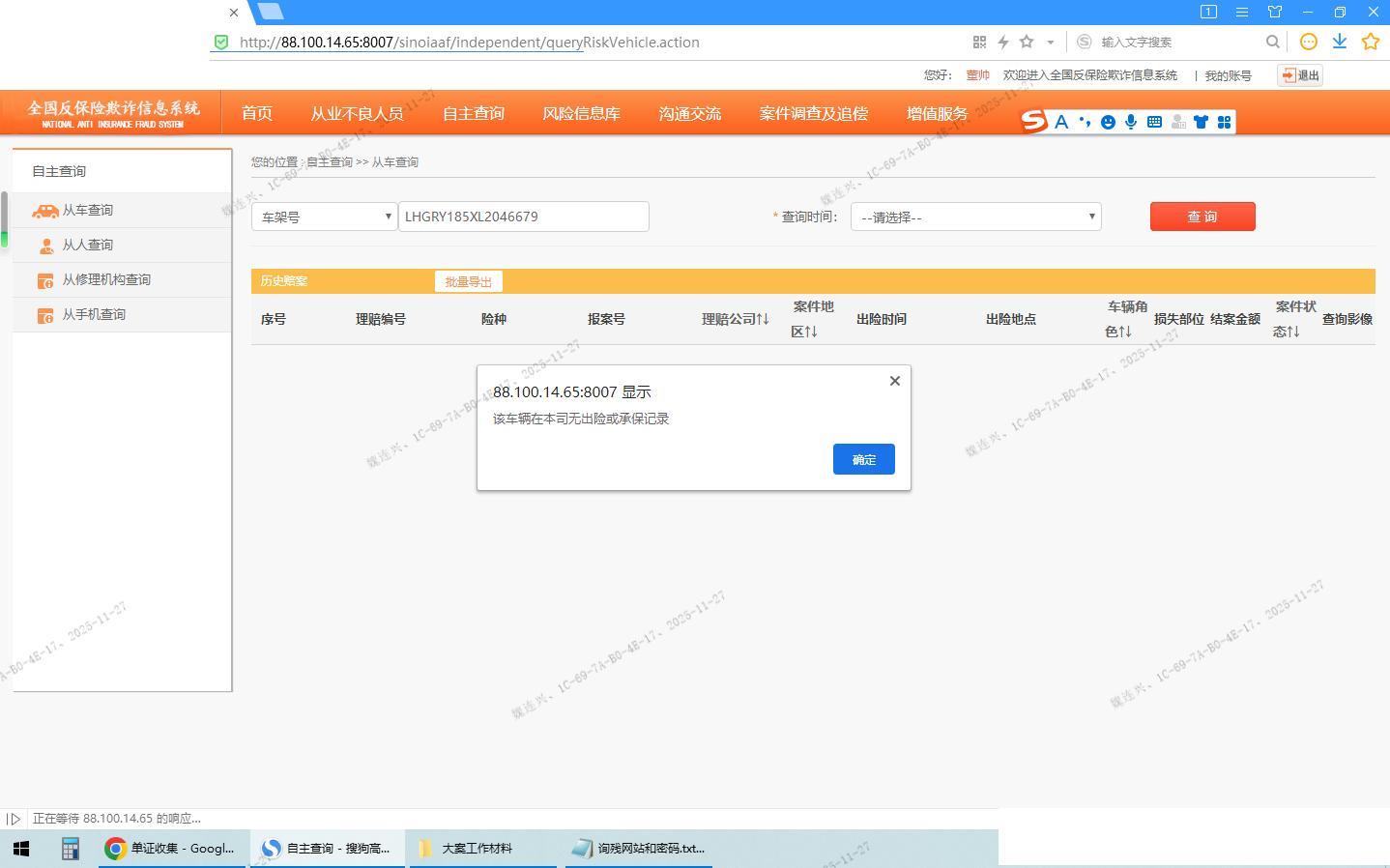The height and width of the screenshot is (868, 1390).
Task: Click the Sogou IME emoji face icon
Action: (x=1108, y=122)
